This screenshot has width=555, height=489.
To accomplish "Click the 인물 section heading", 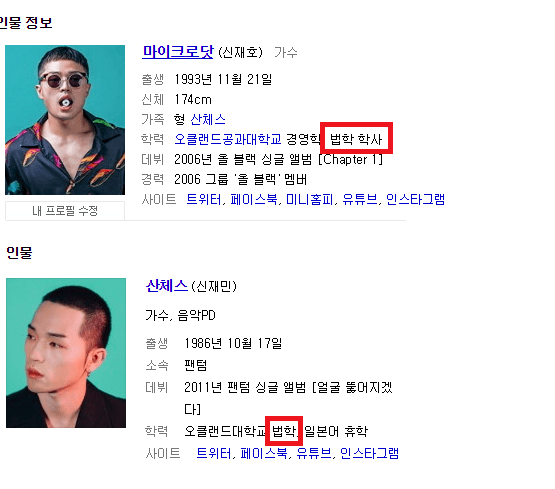I will [19, 253].
